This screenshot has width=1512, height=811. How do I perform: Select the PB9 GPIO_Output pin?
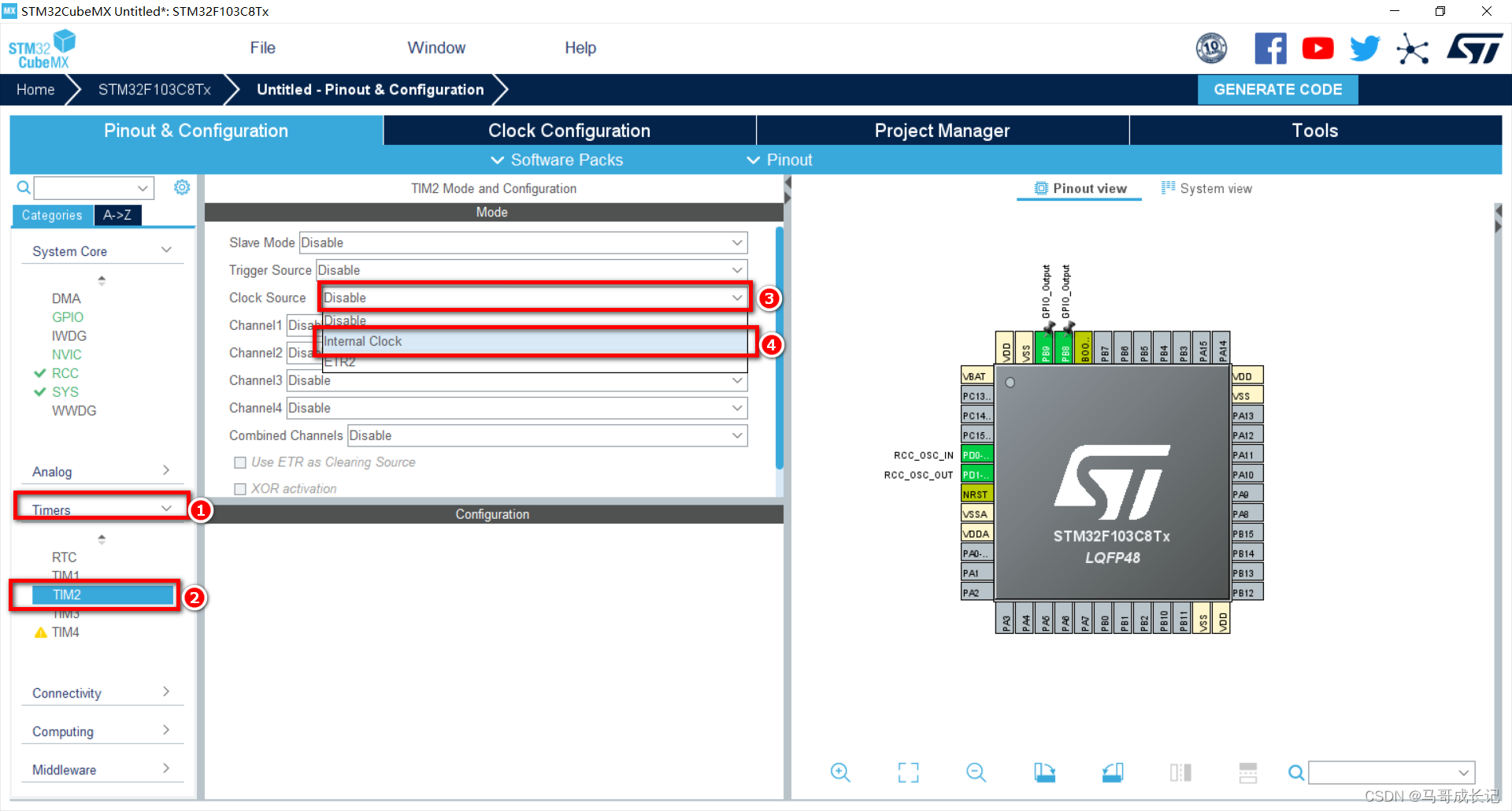coord(1045,347)
